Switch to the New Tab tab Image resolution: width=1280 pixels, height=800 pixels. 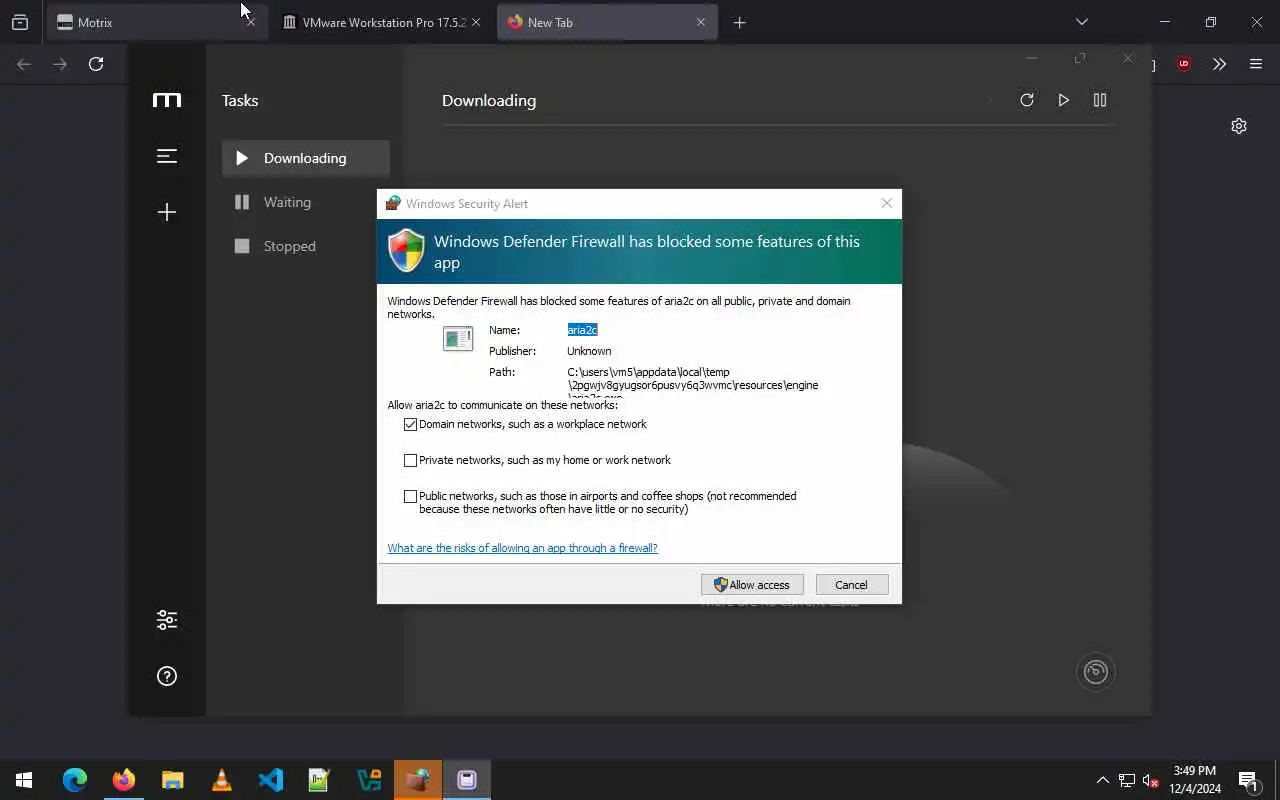tap(607, 22)
